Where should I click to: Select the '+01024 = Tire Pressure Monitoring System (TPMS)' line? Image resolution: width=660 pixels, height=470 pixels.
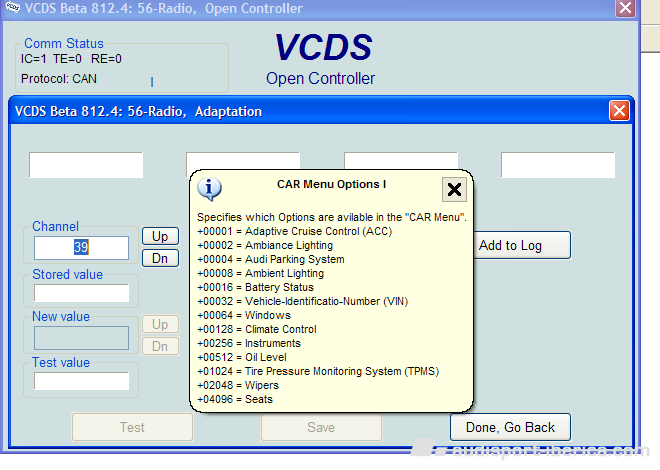tap(318, 371)
